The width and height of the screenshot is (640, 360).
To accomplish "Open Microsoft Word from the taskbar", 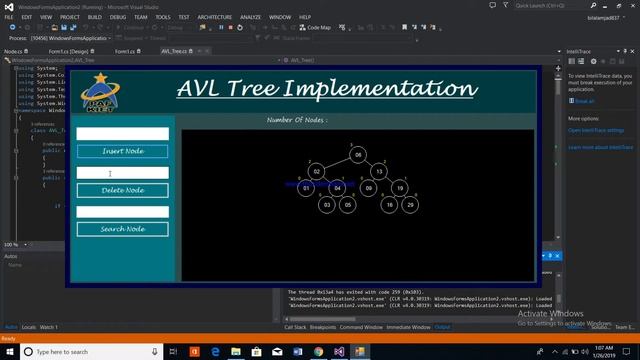I will (298, 351).
